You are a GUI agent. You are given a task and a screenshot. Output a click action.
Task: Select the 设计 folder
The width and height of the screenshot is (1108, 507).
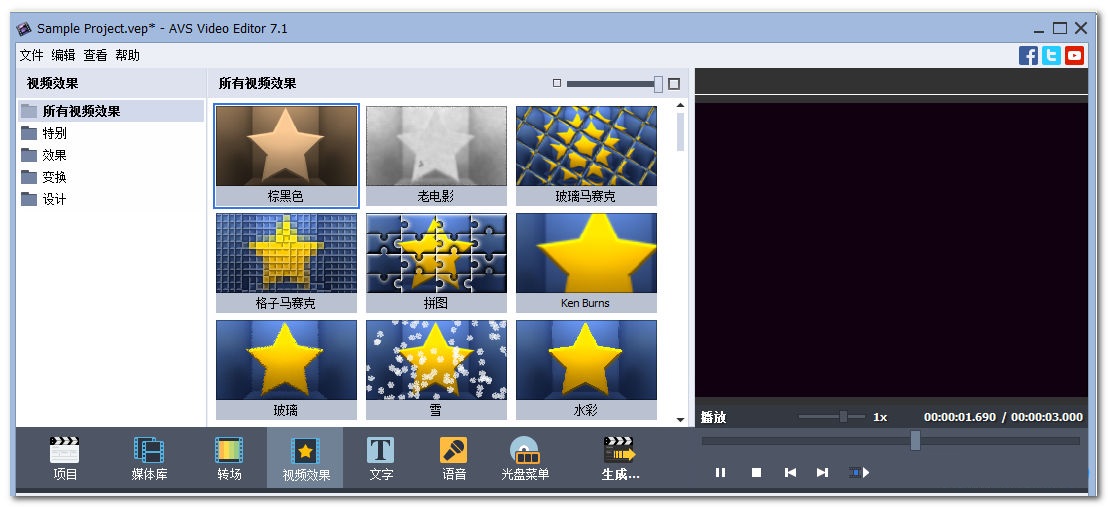point(111,199)
